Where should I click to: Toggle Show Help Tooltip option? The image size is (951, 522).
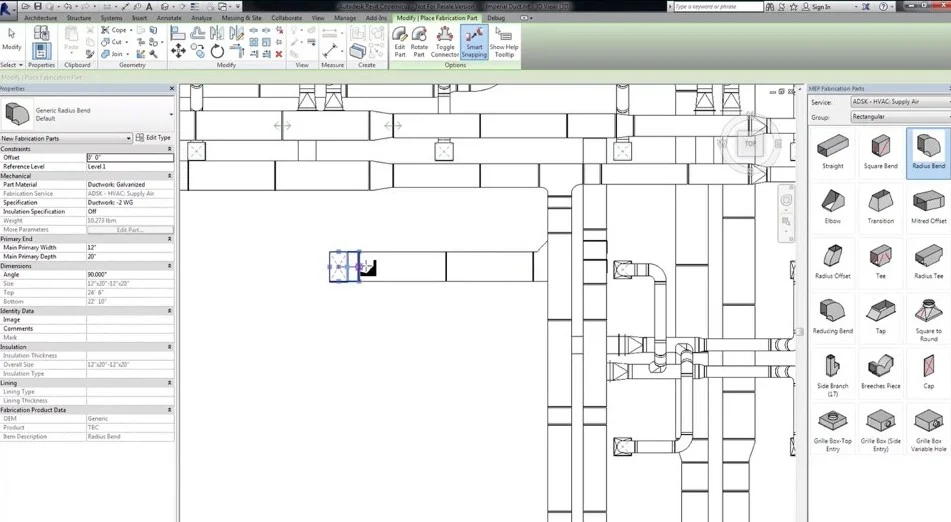(504, 41)
